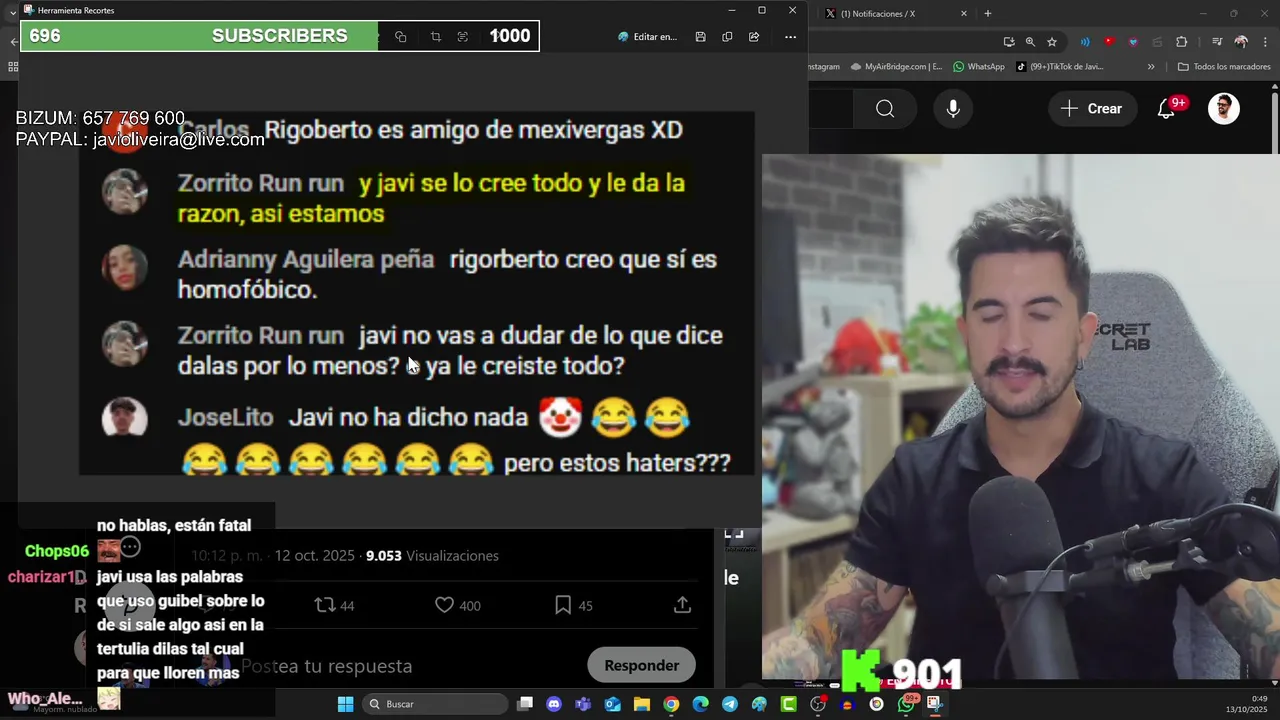Click the Crear button
Screen dimensions: 1280x720
point(1092,108)
